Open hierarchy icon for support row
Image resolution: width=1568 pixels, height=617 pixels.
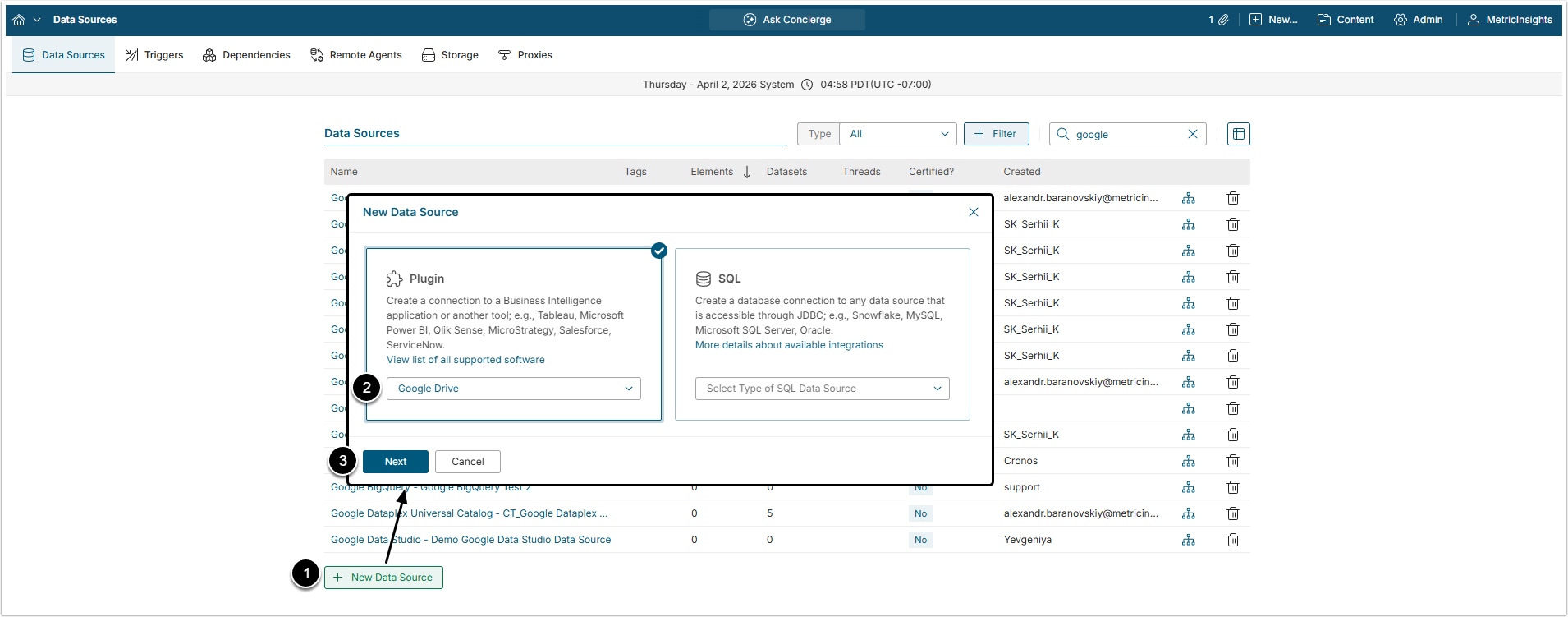pyautogui.click(x=1188, y=487)
